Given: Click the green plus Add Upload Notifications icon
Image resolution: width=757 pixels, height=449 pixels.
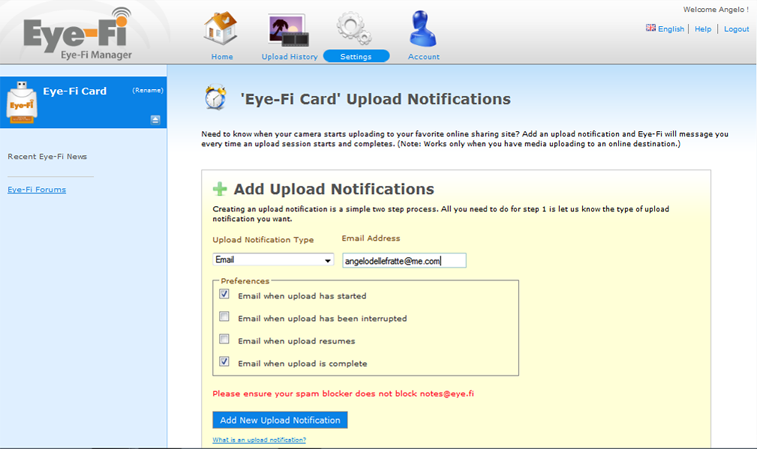Looking at the screenshot, I should (220, 189).
